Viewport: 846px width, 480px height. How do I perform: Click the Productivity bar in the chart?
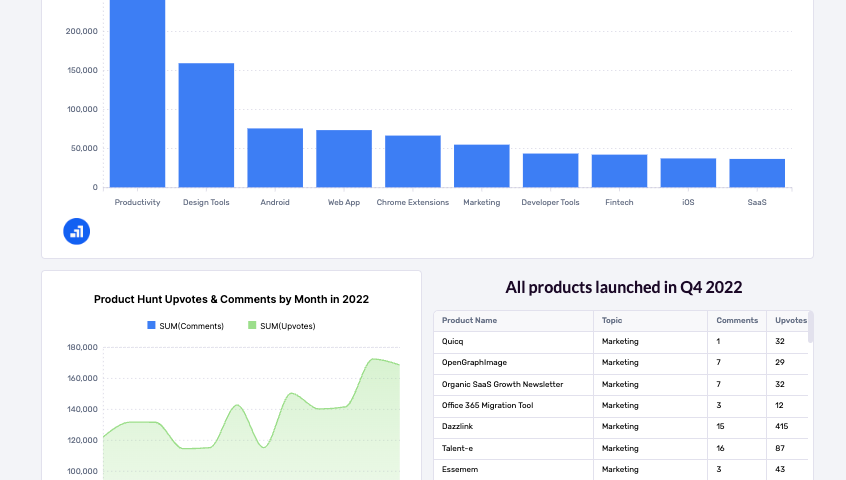point(138,94)
